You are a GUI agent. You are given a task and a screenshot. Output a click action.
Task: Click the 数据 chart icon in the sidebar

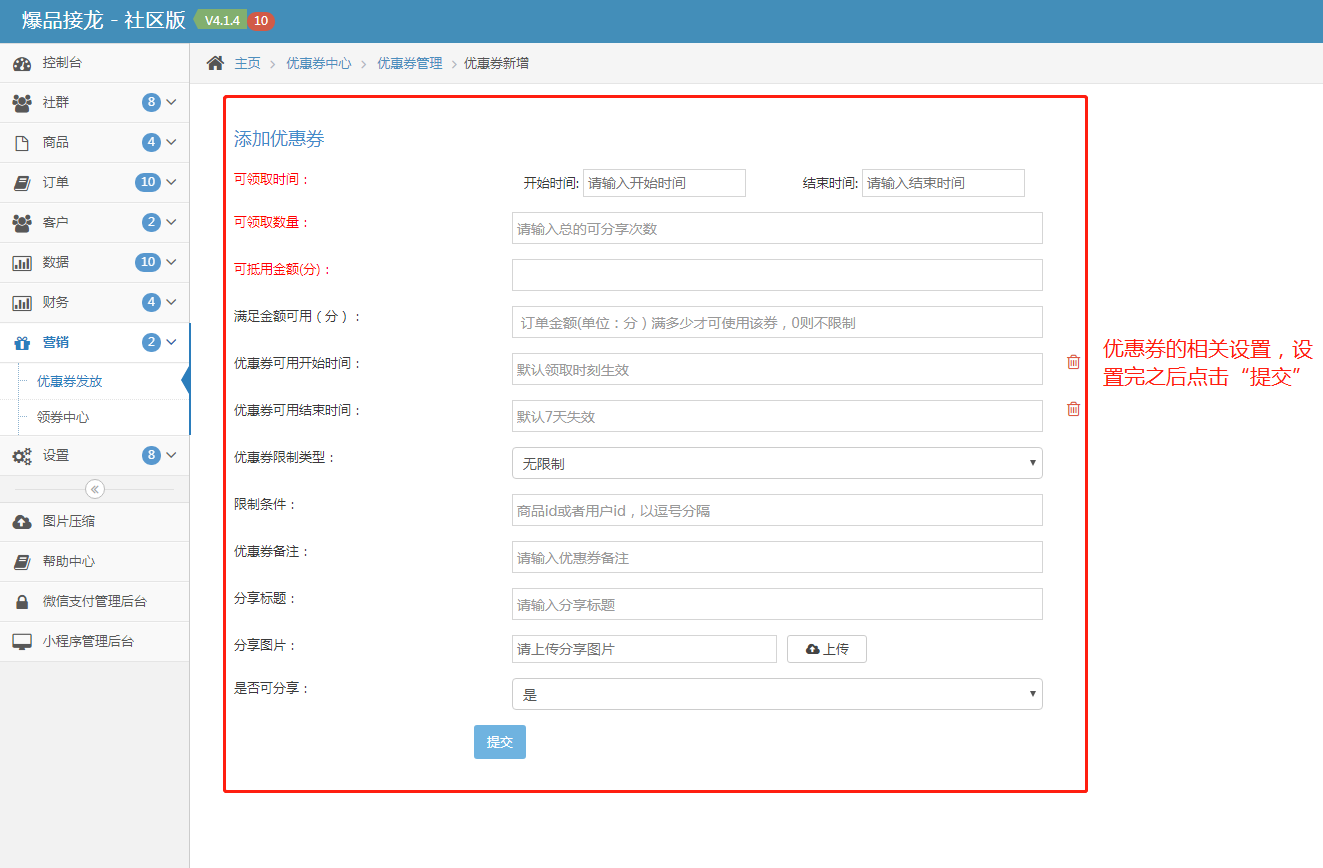22,263
